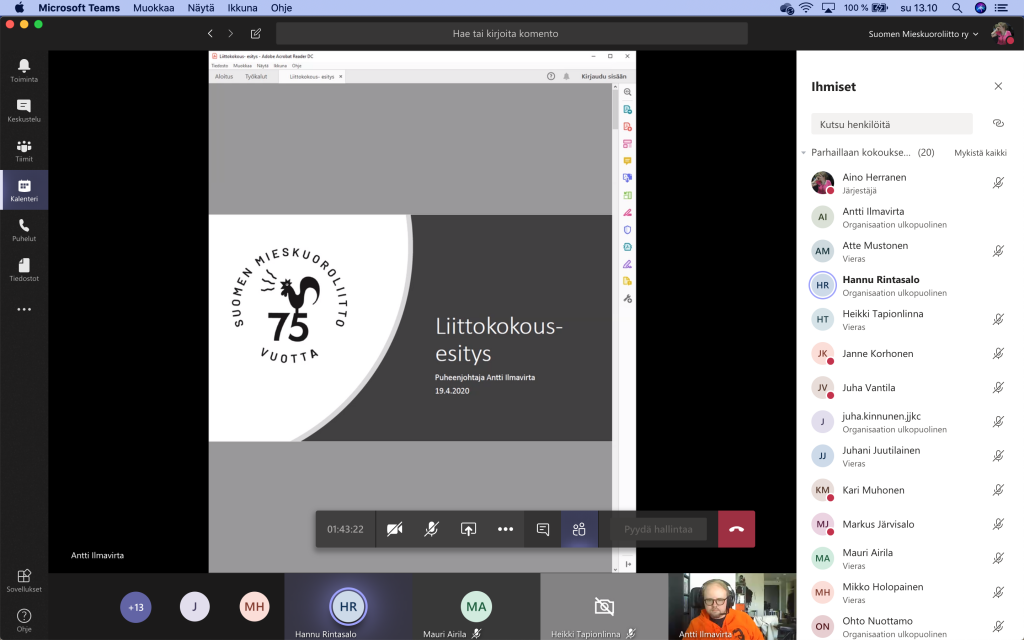Click the Pyydä hallintaa button
1024x640 pixels.
[x=658, y=529]
